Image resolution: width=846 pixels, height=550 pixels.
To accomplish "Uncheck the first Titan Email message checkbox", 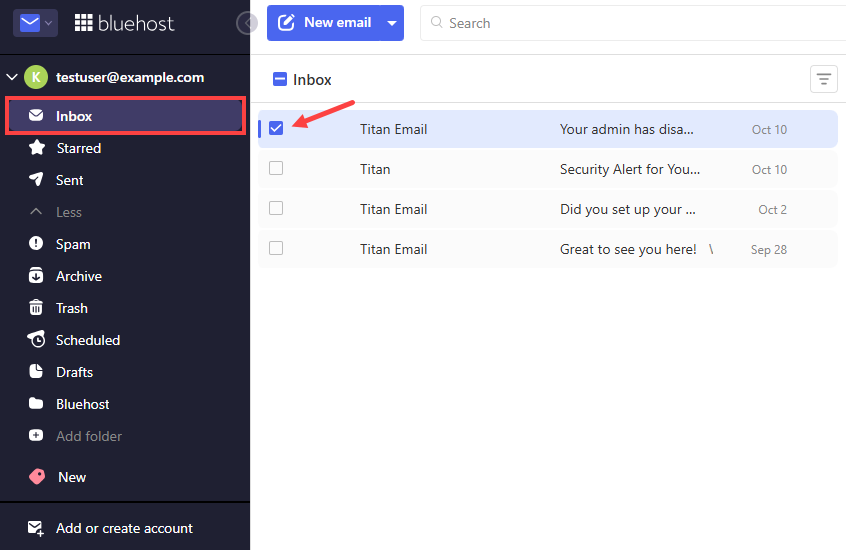I will pos(276,128).
